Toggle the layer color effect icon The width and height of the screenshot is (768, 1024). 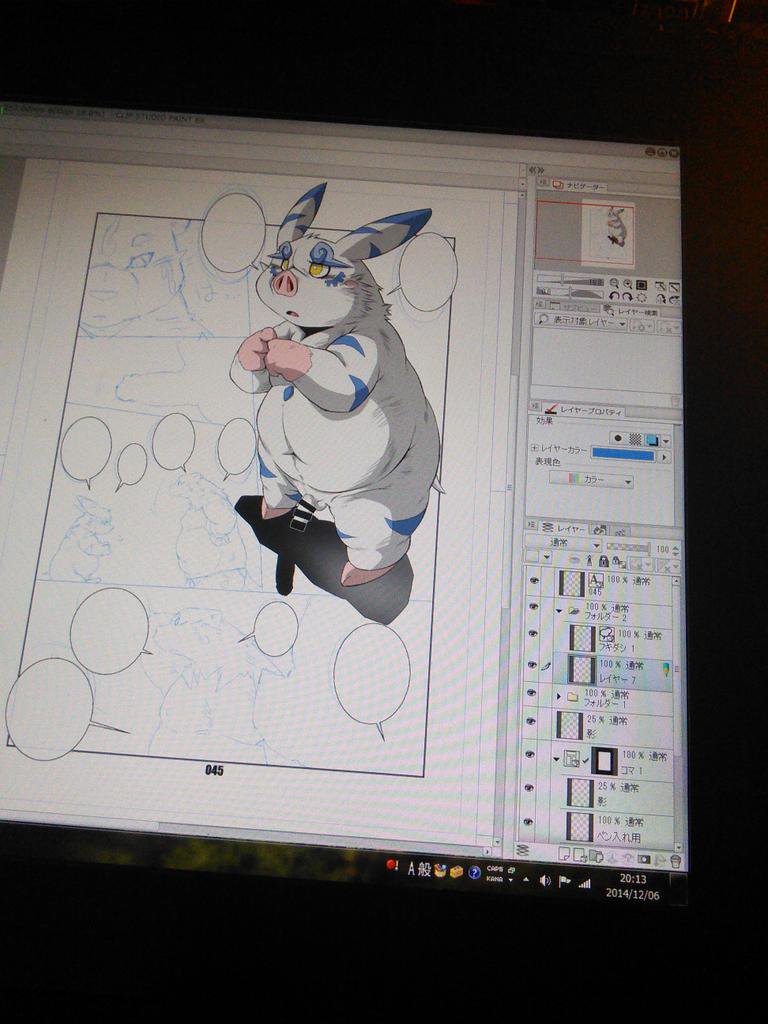651,440
